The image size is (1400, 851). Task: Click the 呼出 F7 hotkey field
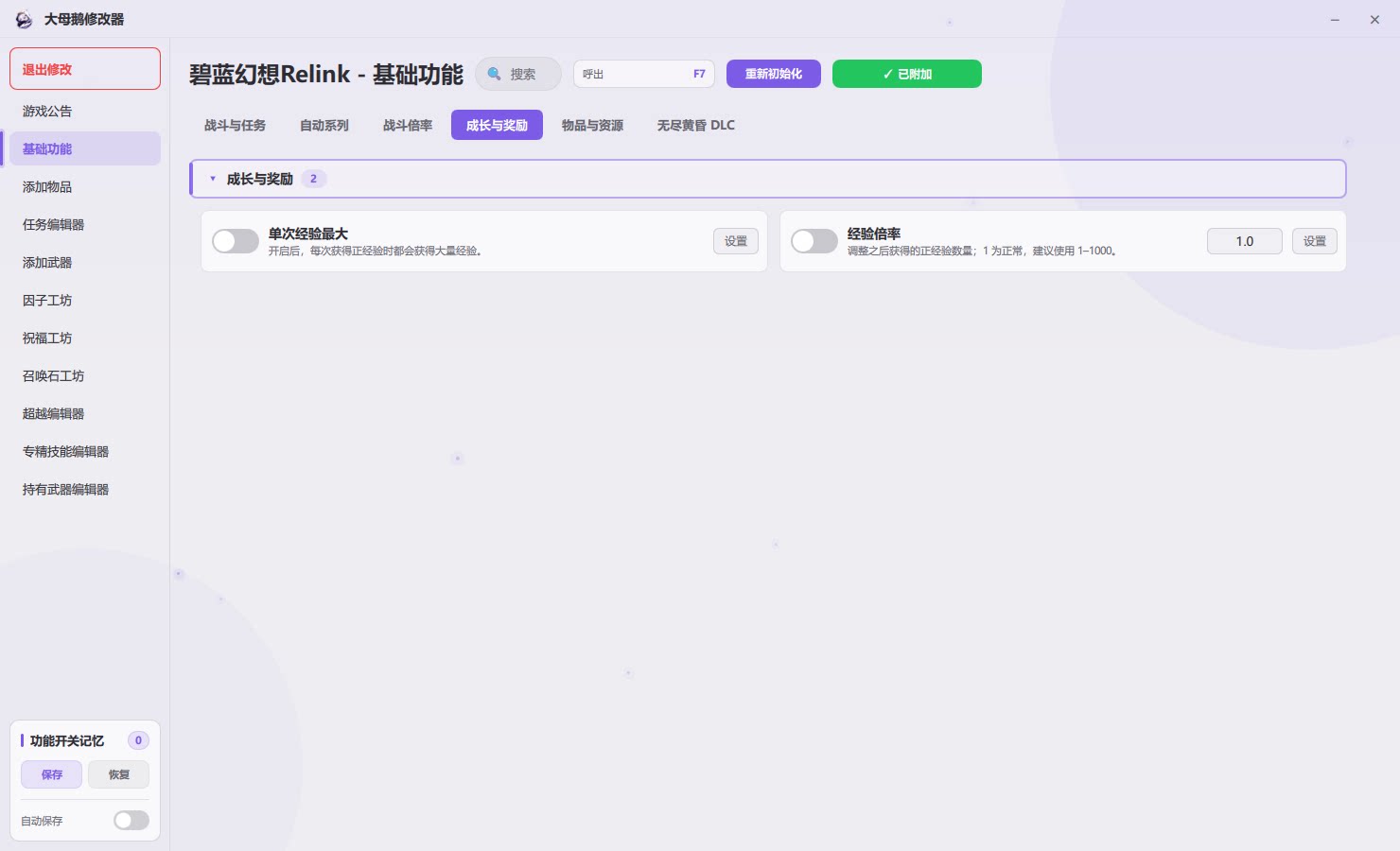[x=644, y=74]
